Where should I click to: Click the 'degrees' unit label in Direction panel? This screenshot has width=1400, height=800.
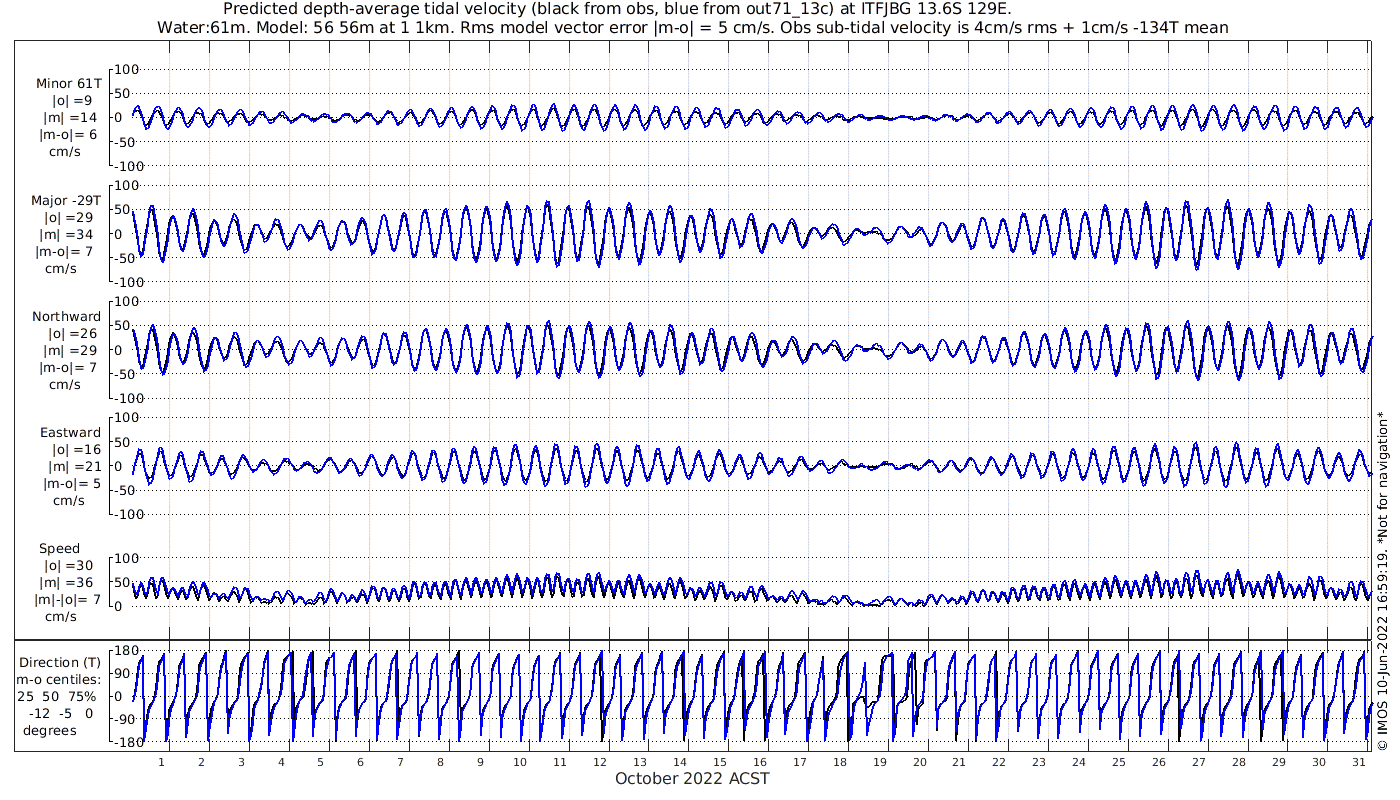(50, 730)
